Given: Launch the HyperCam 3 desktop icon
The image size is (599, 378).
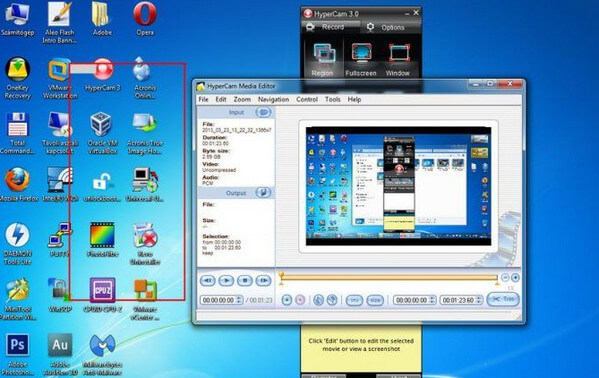Looking at the screenshot, I should [x=103, y=75].
